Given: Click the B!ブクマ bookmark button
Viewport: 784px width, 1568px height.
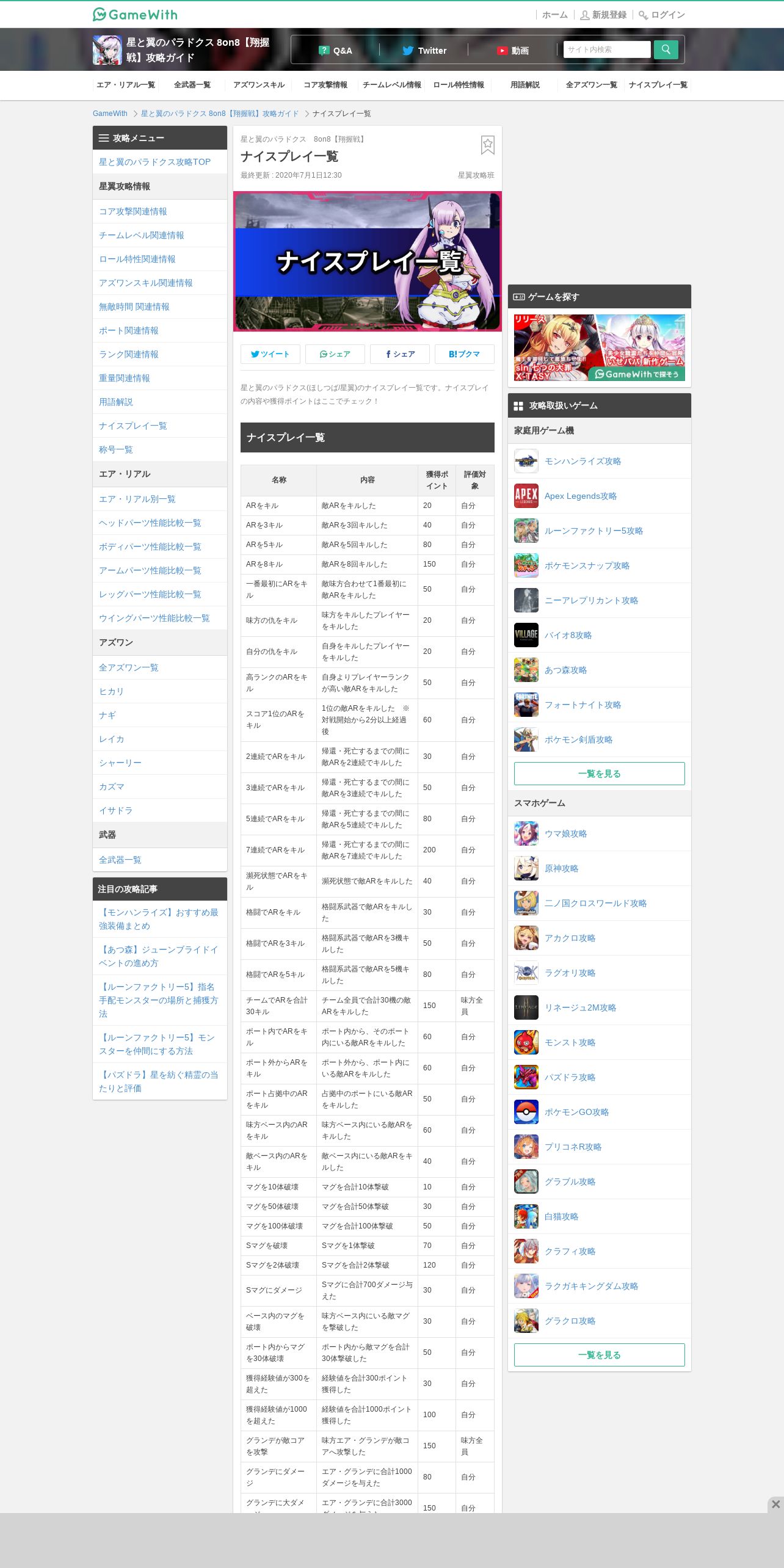Looking at the screenshot, I should tap(465, 354).
